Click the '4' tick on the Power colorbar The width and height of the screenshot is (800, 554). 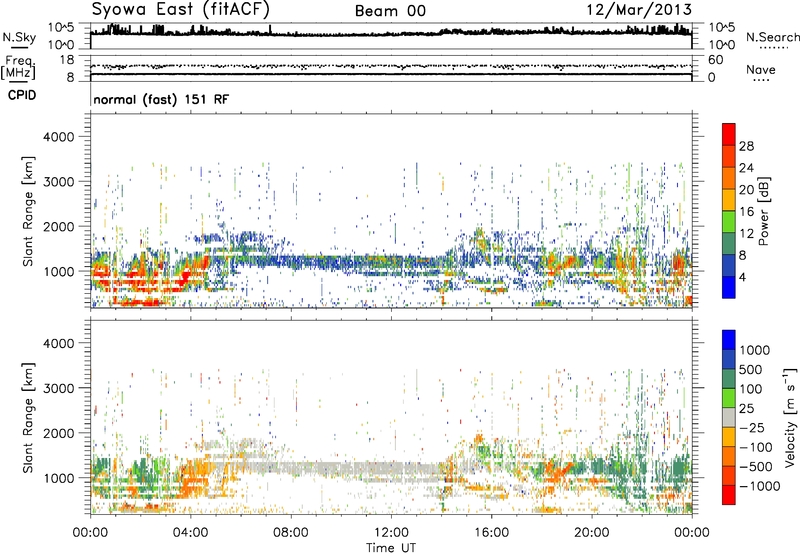[x=742, y=277]
